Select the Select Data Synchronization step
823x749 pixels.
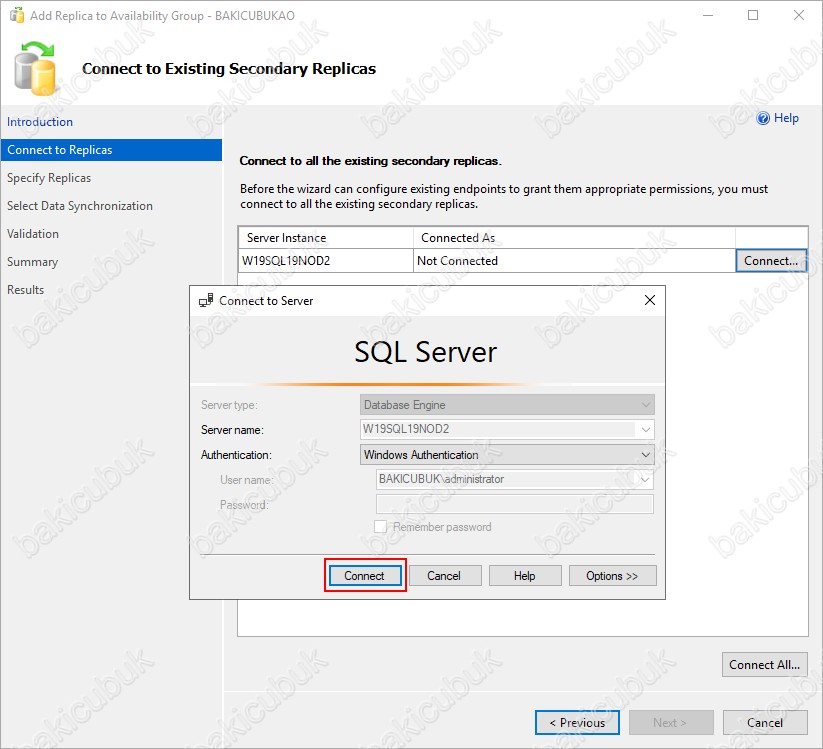pos(80,206)
